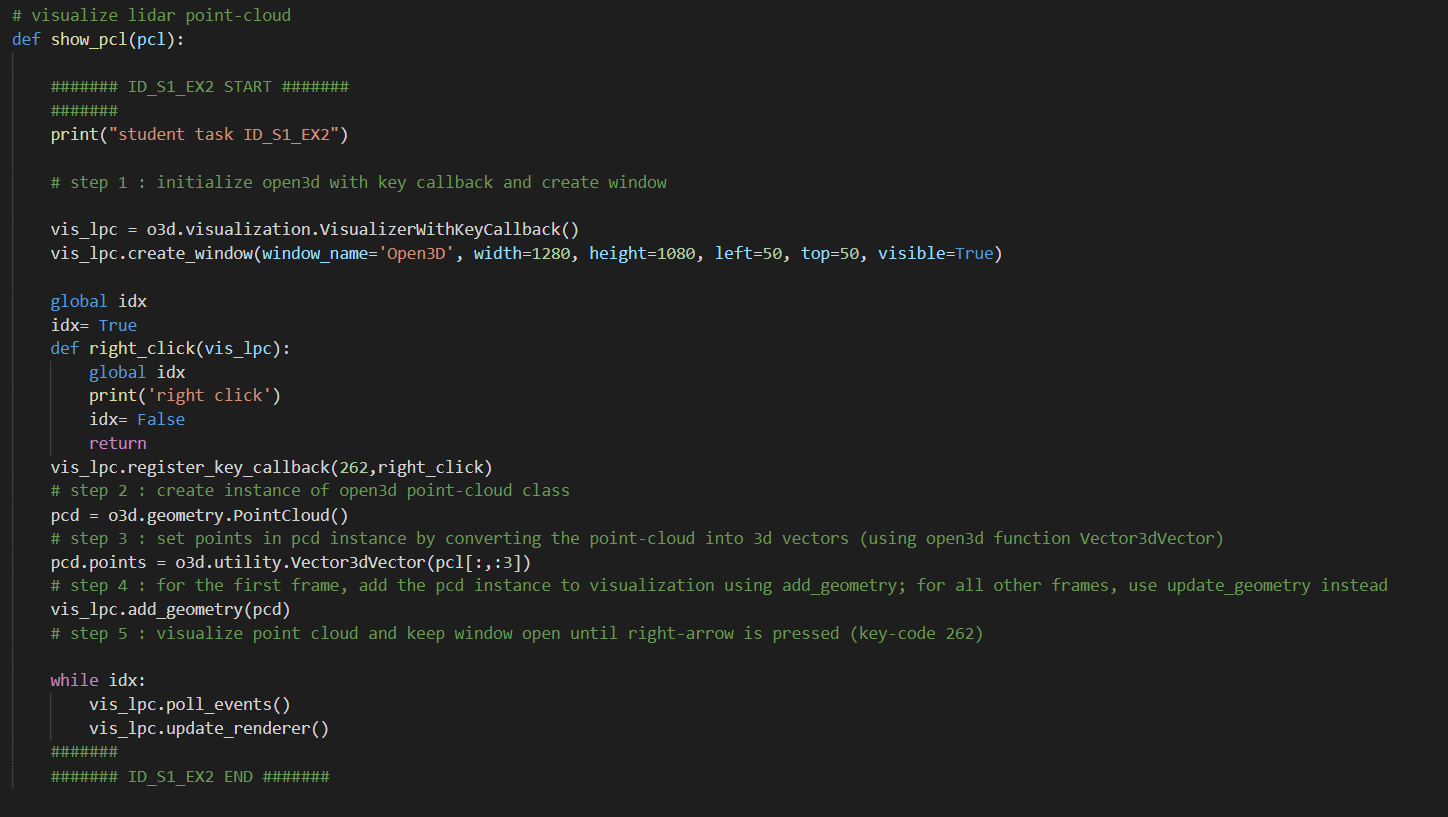Click the 'idx= True' assignment line

(94, 326)
